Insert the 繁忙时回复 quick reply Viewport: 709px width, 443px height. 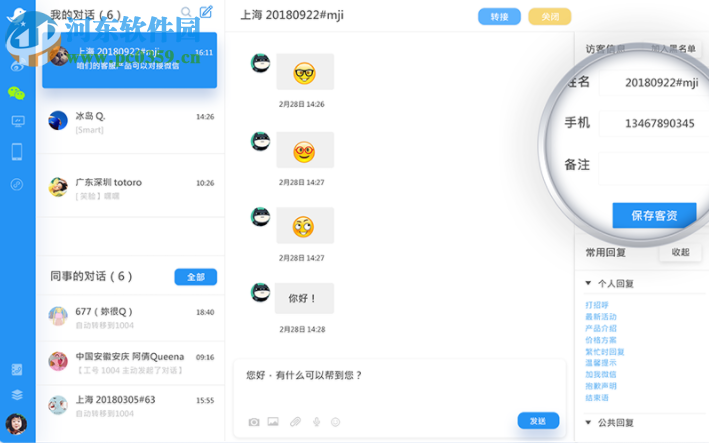pyautogui.click(x=605, y=352)
